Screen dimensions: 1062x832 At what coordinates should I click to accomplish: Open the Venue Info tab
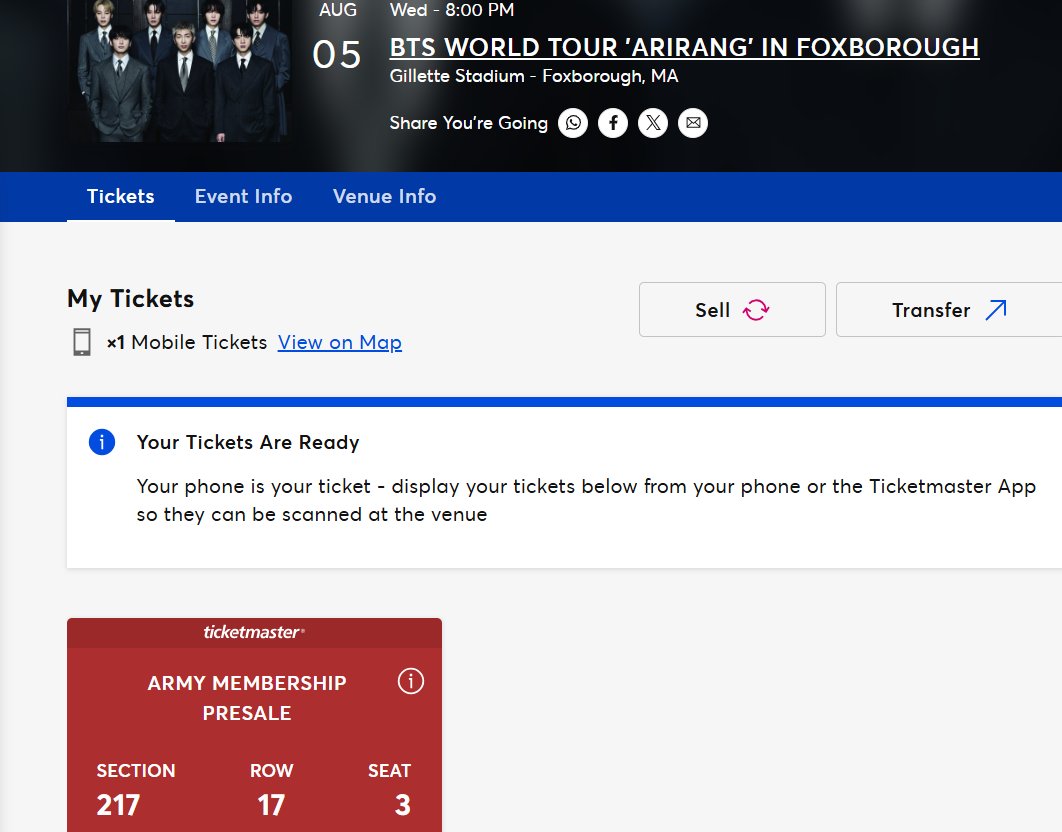[x=385, y=196]
